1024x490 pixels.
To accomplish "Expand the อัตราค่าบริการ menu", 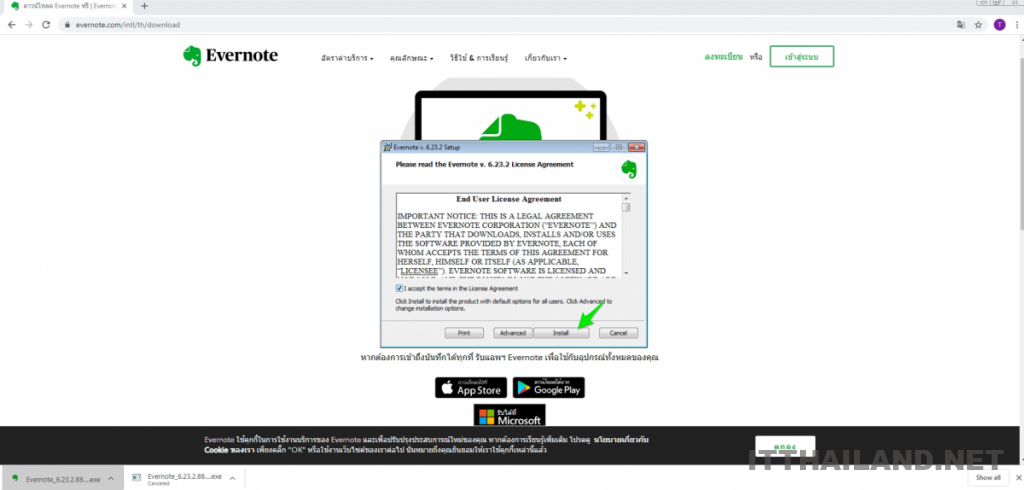I will click(x=347, y=58).
